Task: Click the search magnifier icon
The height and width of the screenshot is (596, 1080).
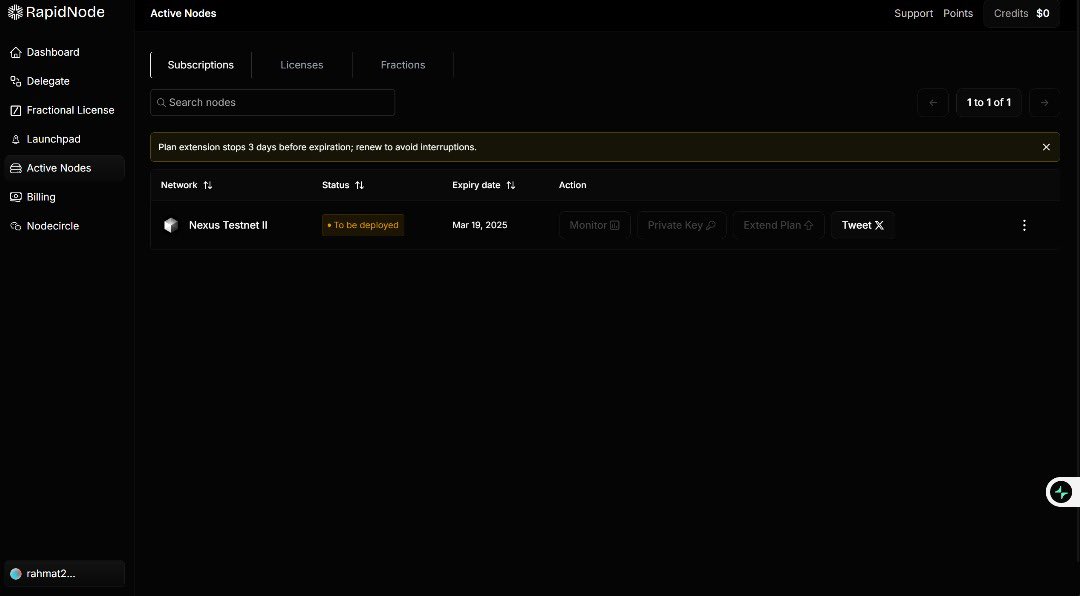Action: point(161,103)
